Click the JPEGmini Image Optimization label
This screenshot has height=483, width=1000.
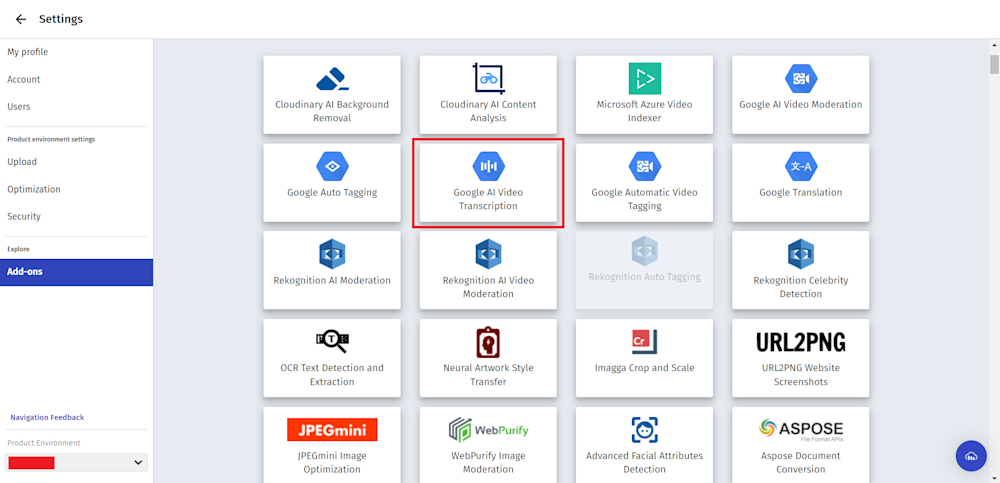click(x=332, y=463)
